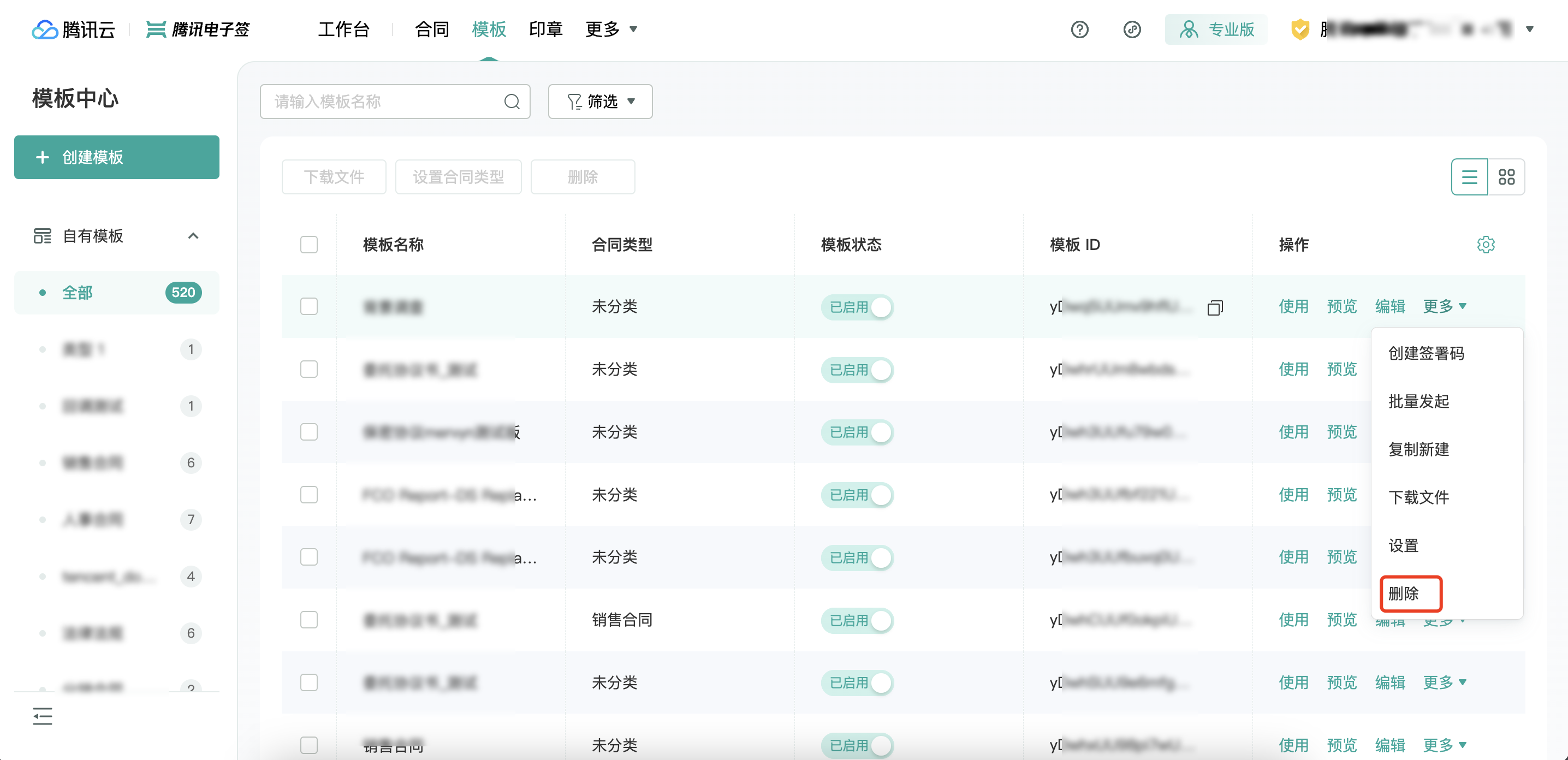Select 删除 in the open more menu
This screenshot has height=760, width=1568.
point(1404,593)
